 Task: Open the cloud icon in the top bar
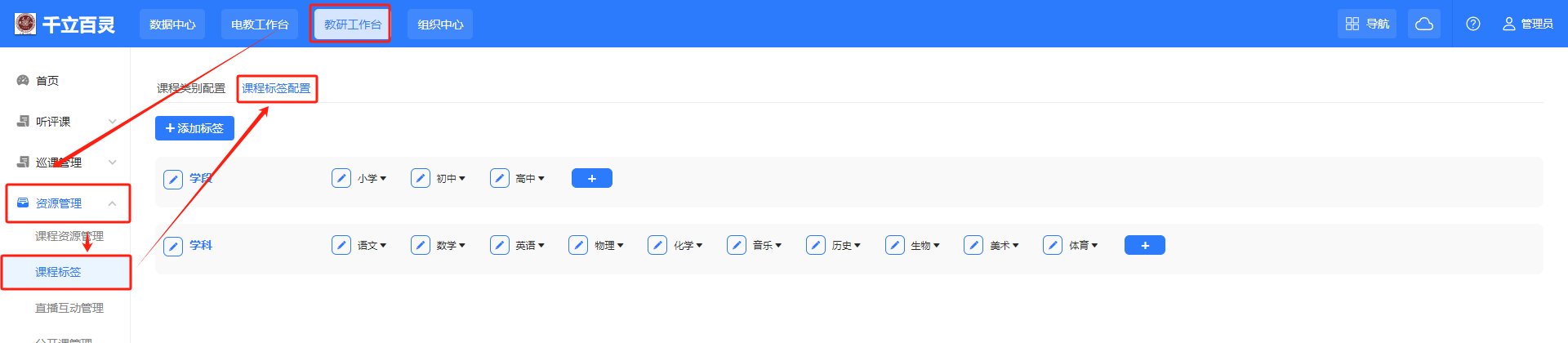(x=1424, y=24)
